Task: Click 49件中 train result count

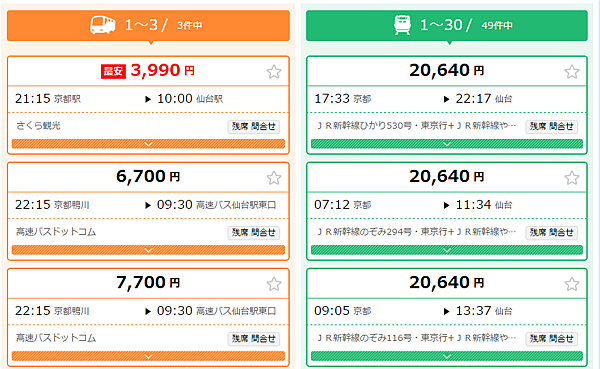Action: (x=497, y=26)
